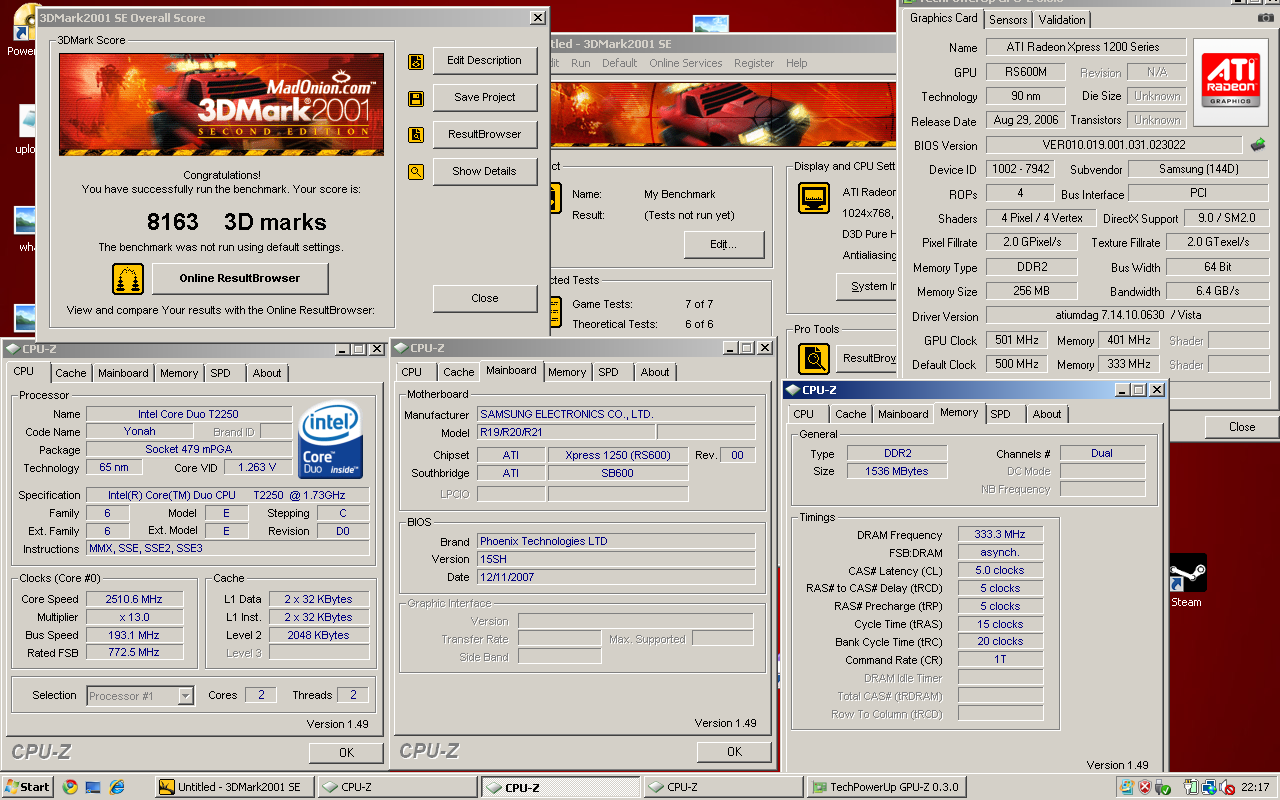The height and width of the screenshot is (800, 1280).
Task: Click the Show Desktop quick launch icon
Action: tap(93, 787)
